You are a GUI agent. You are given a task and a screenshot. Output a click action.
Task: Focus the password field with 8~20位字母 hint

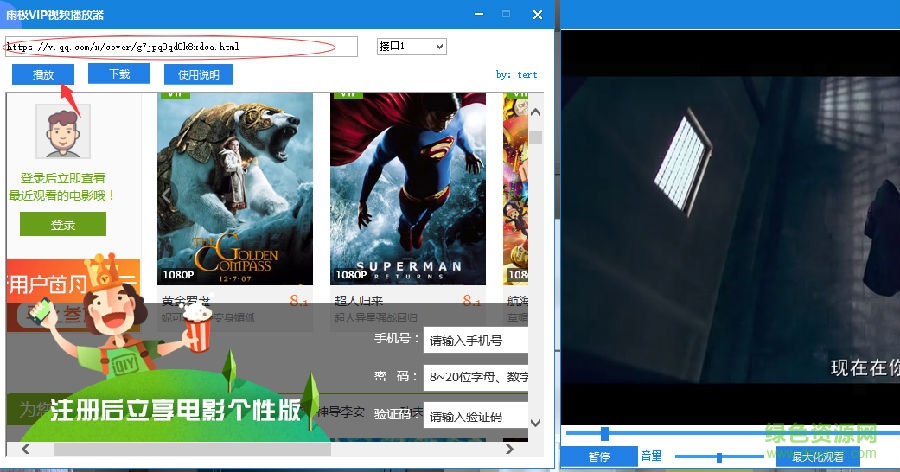[475, 377]
